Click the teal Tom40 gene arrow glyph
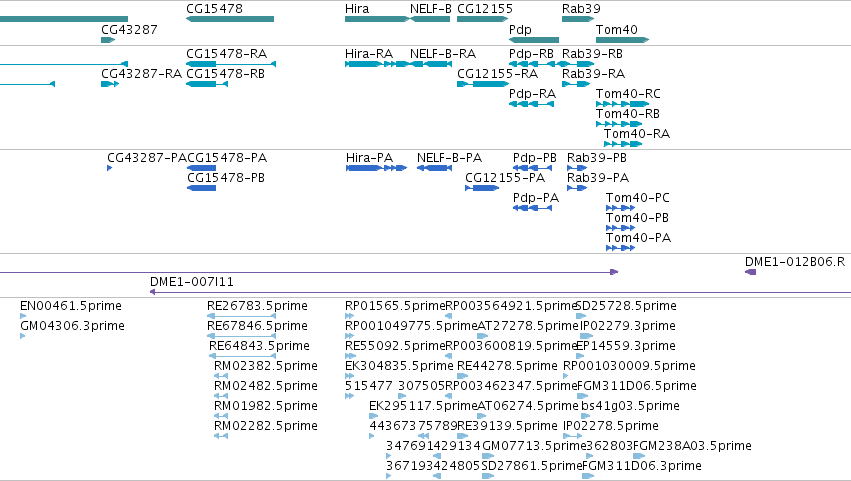Screen dimensions: 851x481 pos(623,40)
